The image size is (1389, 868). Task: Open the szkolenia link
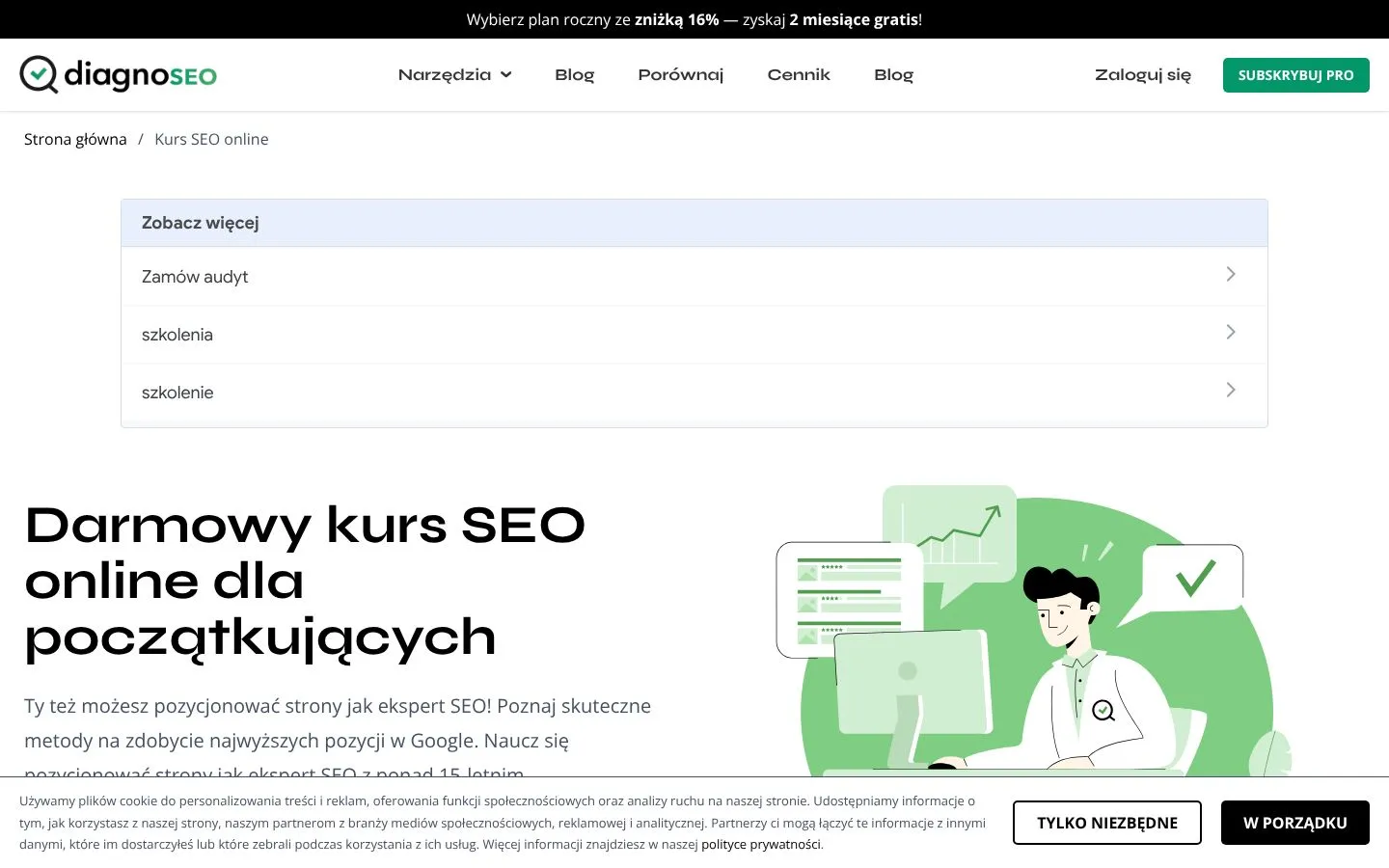(x=694, y=335)
